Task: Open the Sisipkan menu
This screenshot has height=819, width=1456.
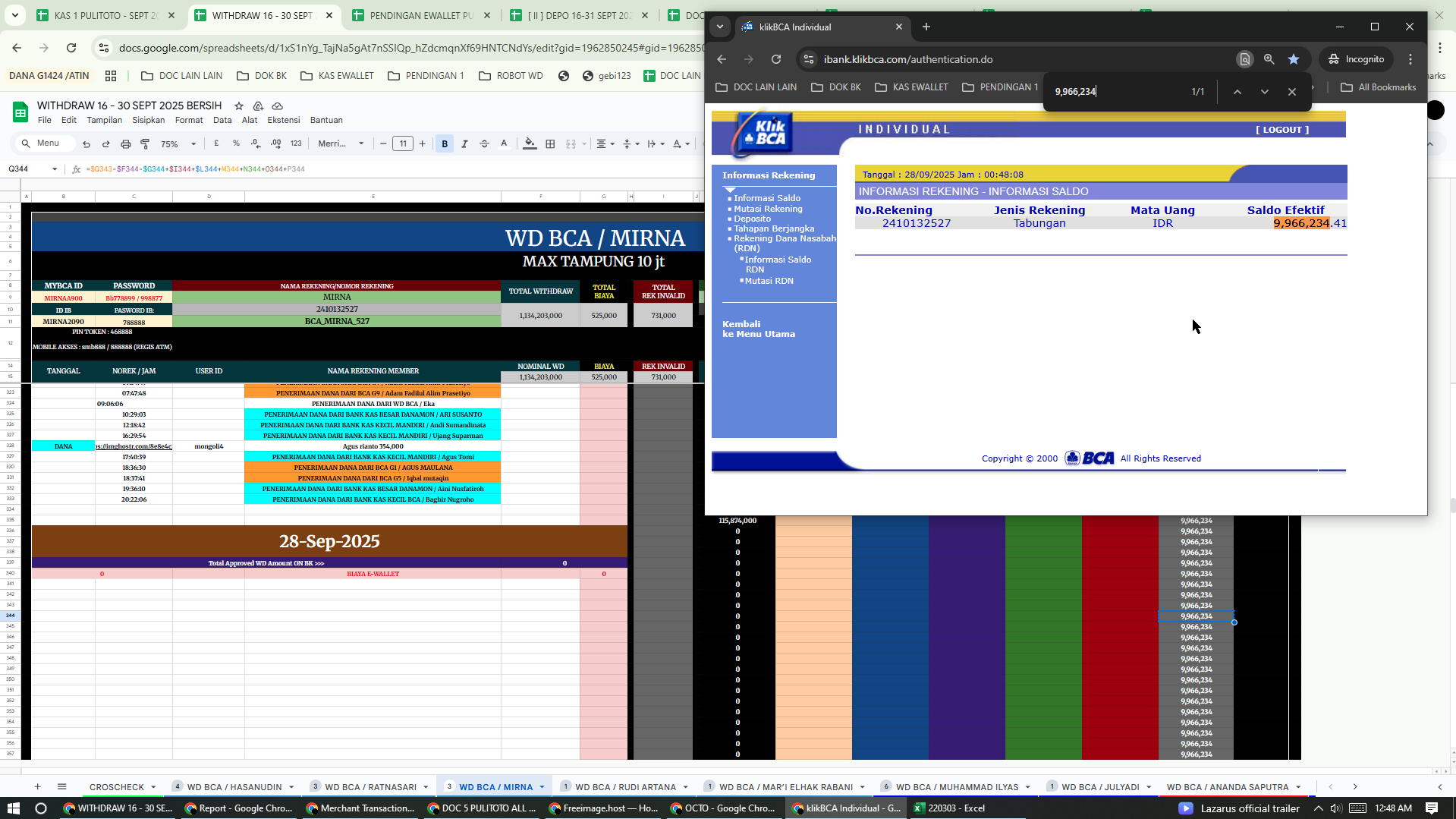Action: (149, 120)
